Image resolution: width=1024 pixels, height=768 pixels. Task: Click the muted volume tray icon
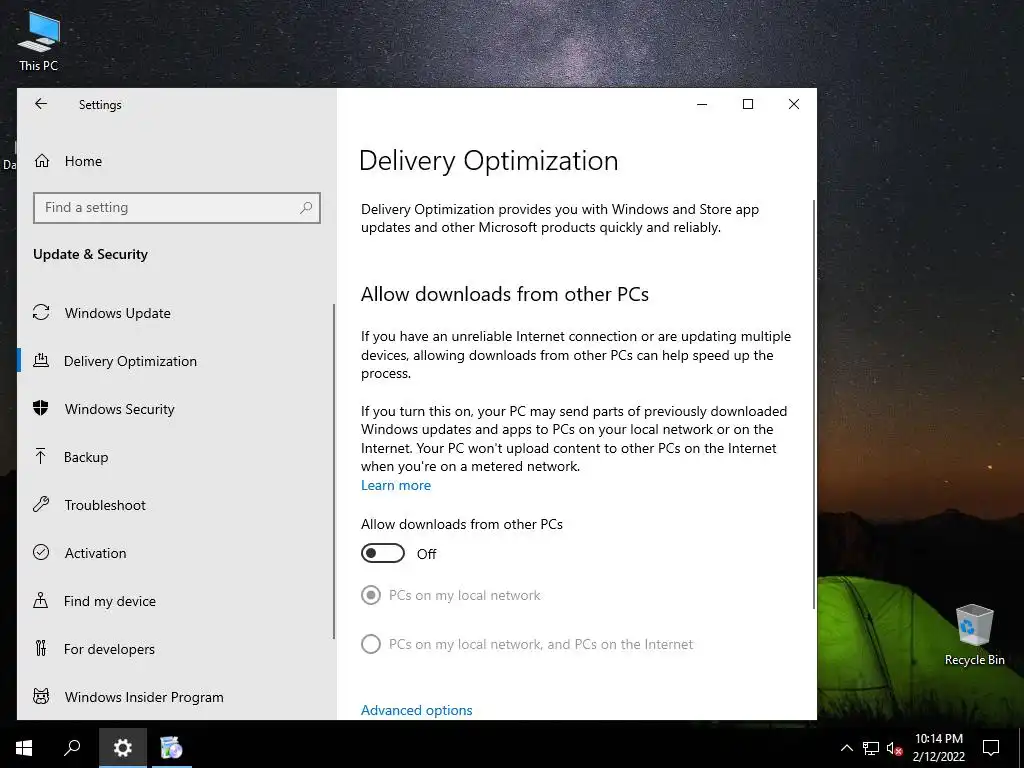(x=894, y=748)
